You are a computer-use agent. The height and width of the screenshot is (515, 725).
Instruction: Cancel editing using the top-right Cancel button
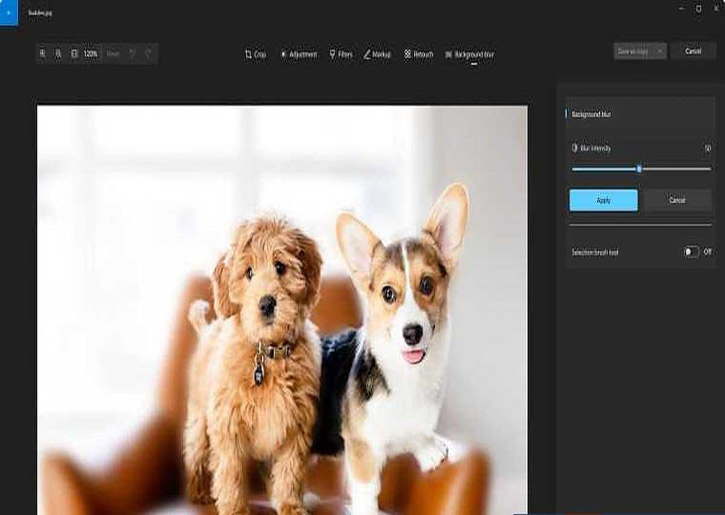[x=692, y=51]
